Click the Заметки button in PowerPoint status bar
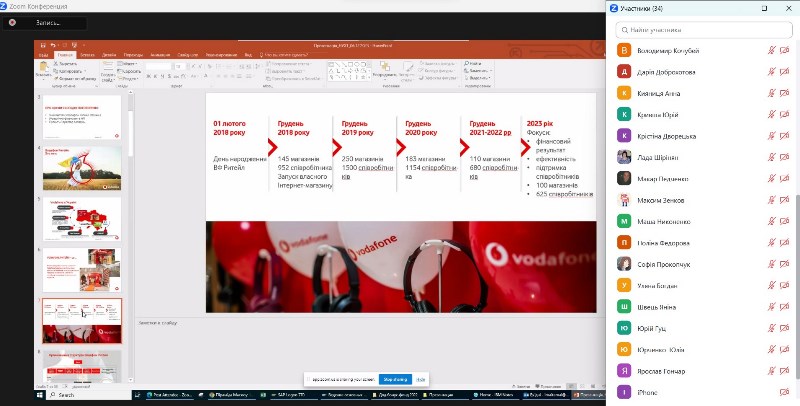Image resolution: width=800 pixels, height=406 pixels. coord(521,387)
